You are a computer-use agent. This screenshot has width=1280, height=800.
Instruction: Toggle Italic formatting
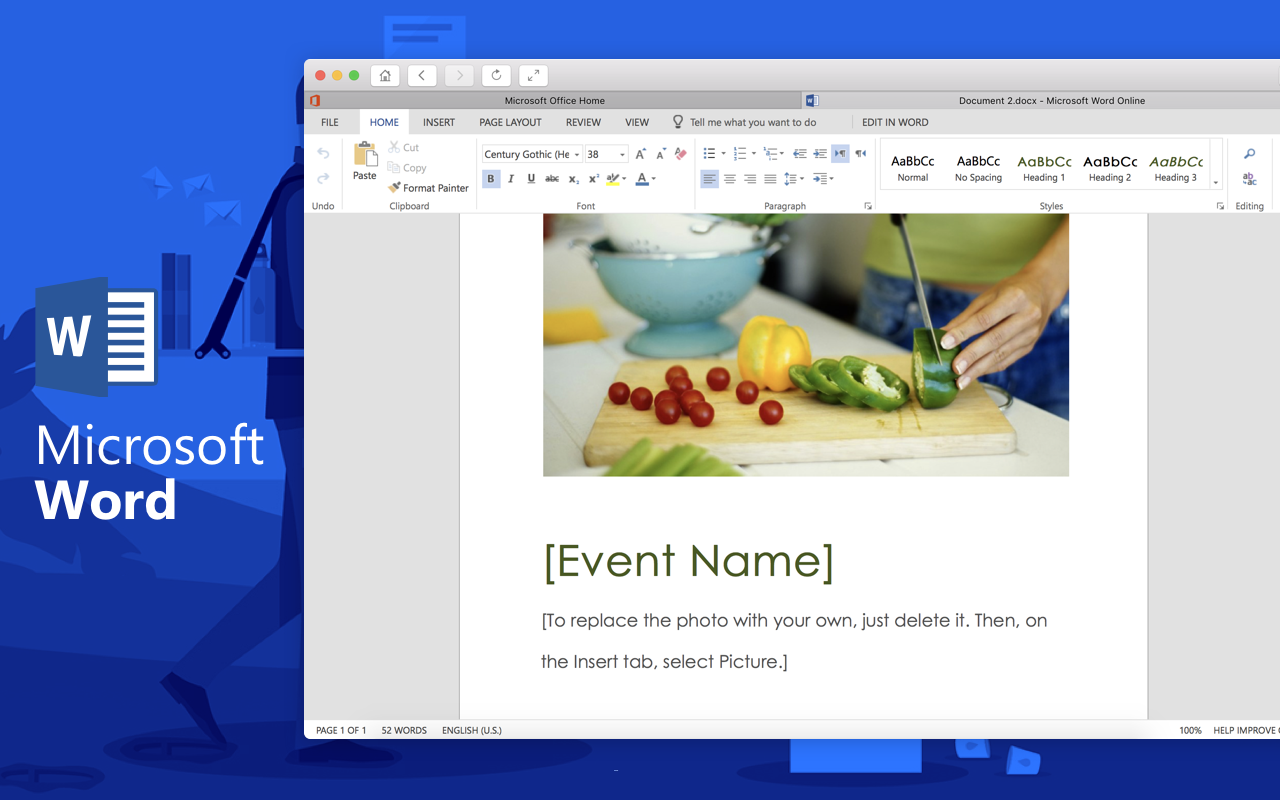pyautogui.click(x=511, y=179)
